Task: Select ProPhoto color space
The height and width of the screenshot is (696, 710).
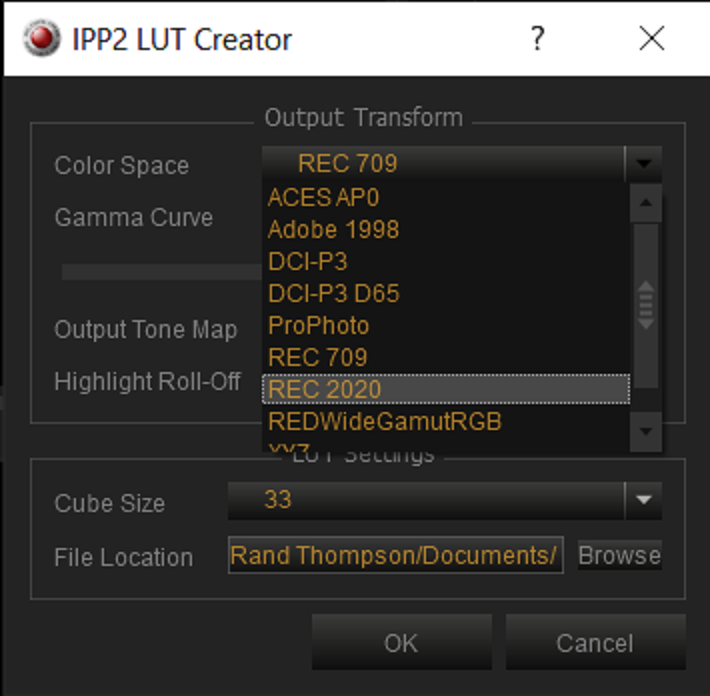Action: click(446, 326)
